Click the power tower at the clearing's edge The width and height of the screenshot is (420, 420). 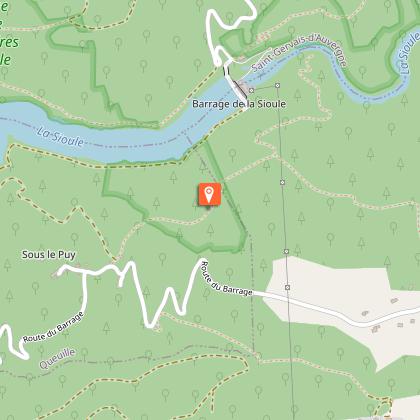pos(286,251)
